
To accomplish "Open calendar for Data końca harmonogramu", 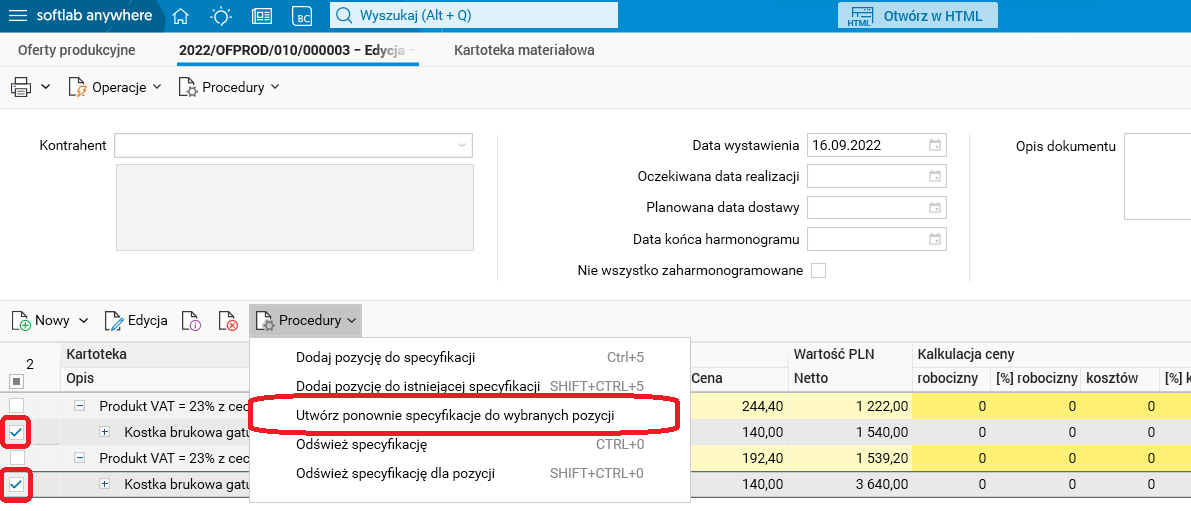I will point(935,239).
